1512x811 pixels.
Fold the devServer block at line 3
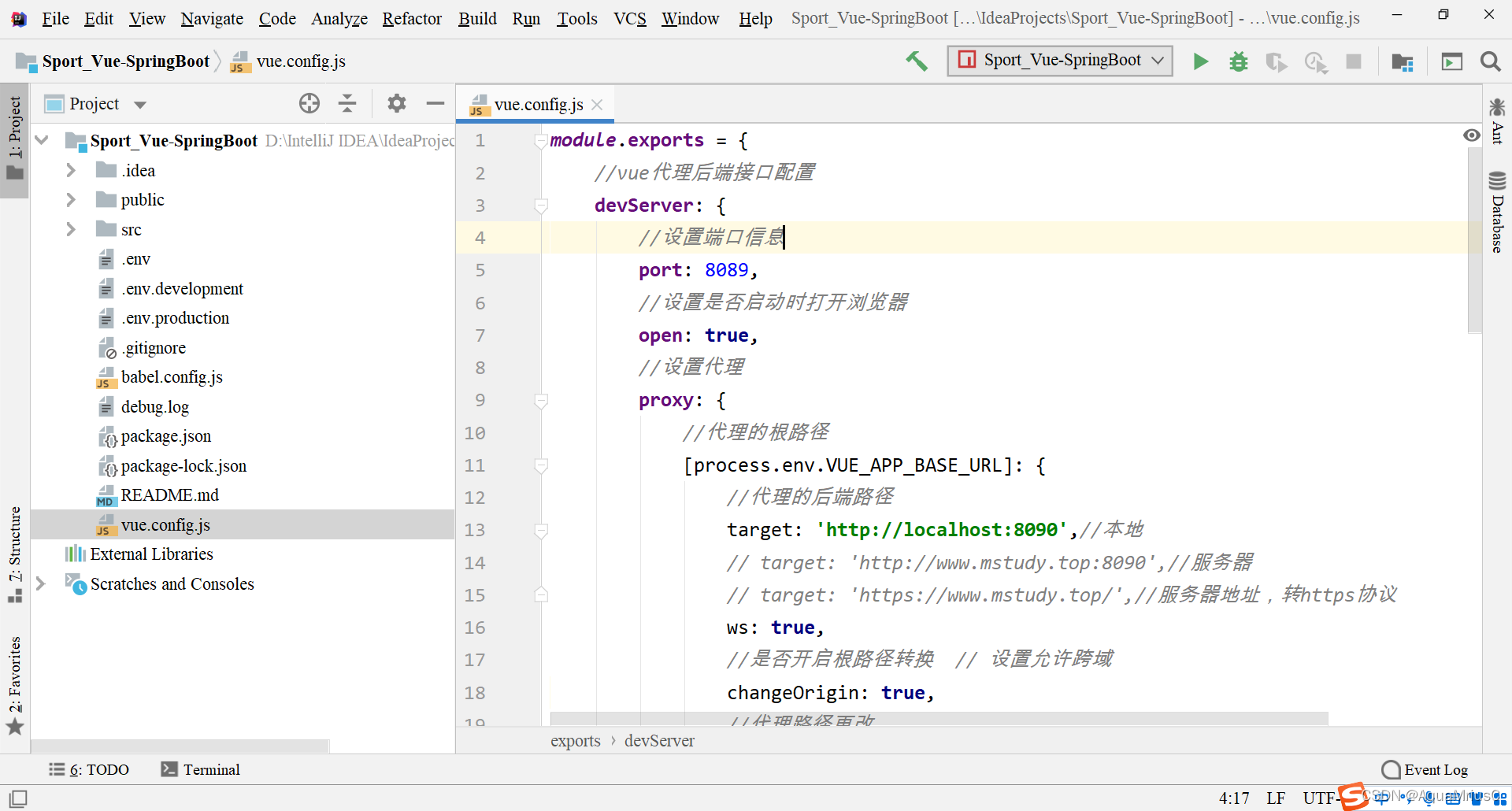[541, 206]
